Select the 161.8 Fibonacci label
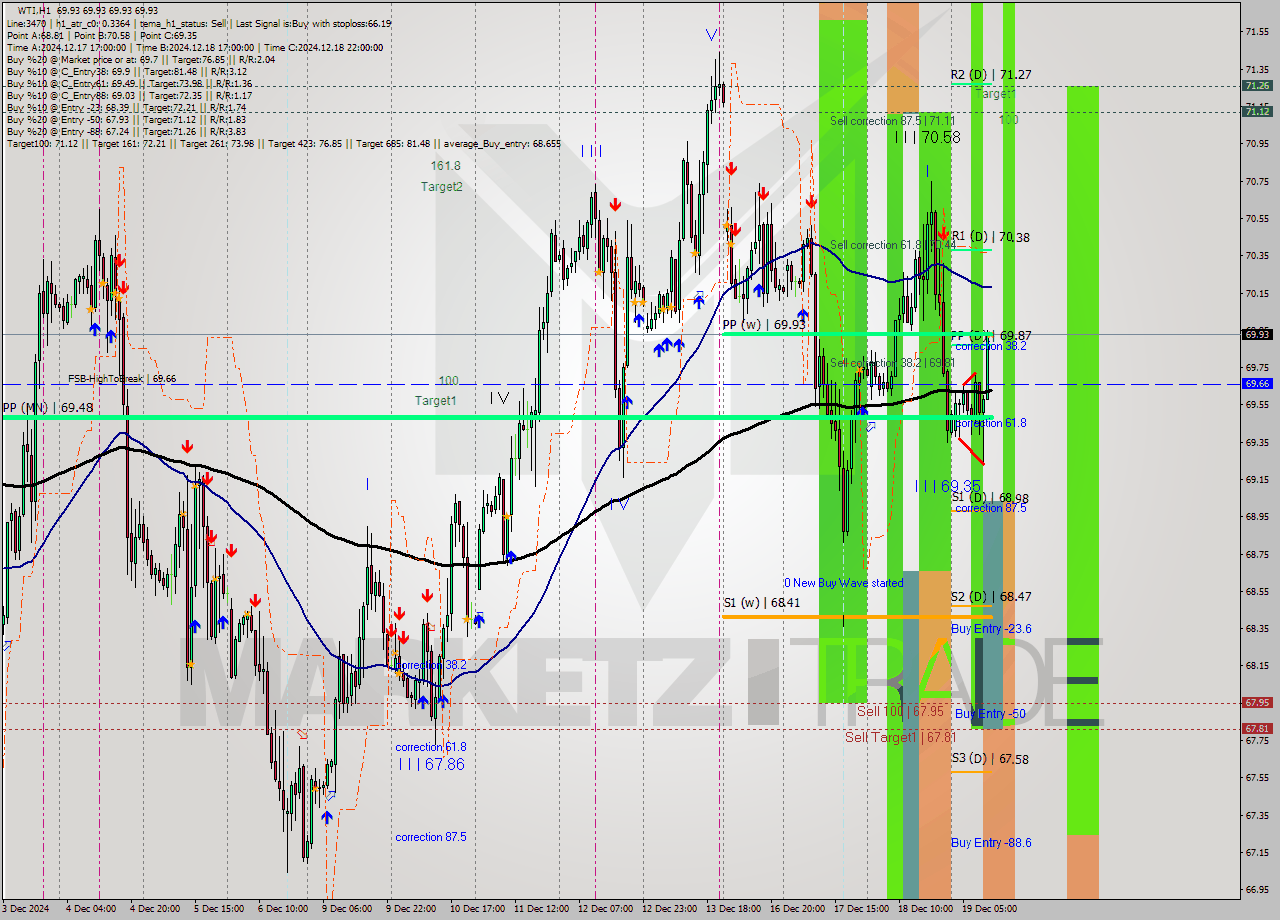 tap(446, 166)
